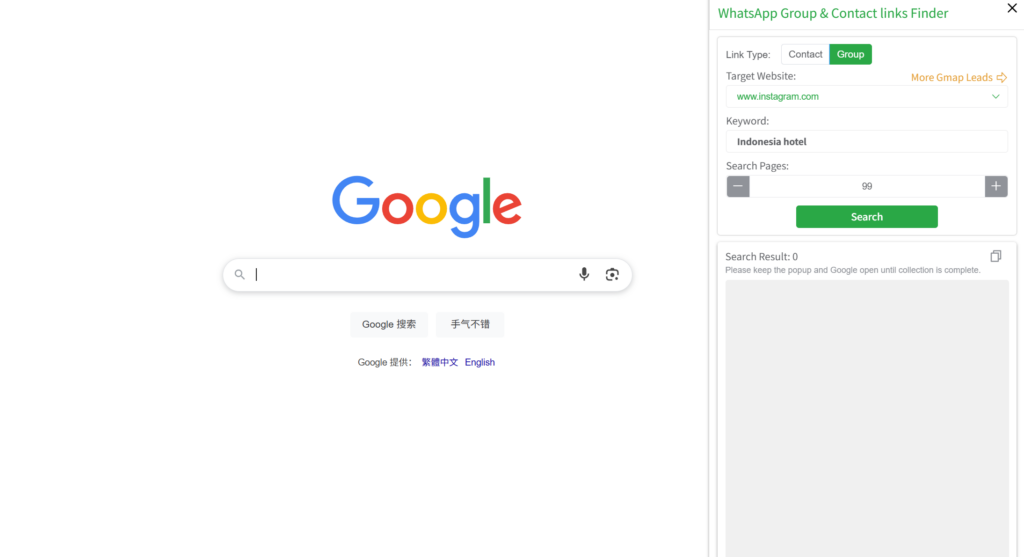Click the 手气不错 button

470,324
